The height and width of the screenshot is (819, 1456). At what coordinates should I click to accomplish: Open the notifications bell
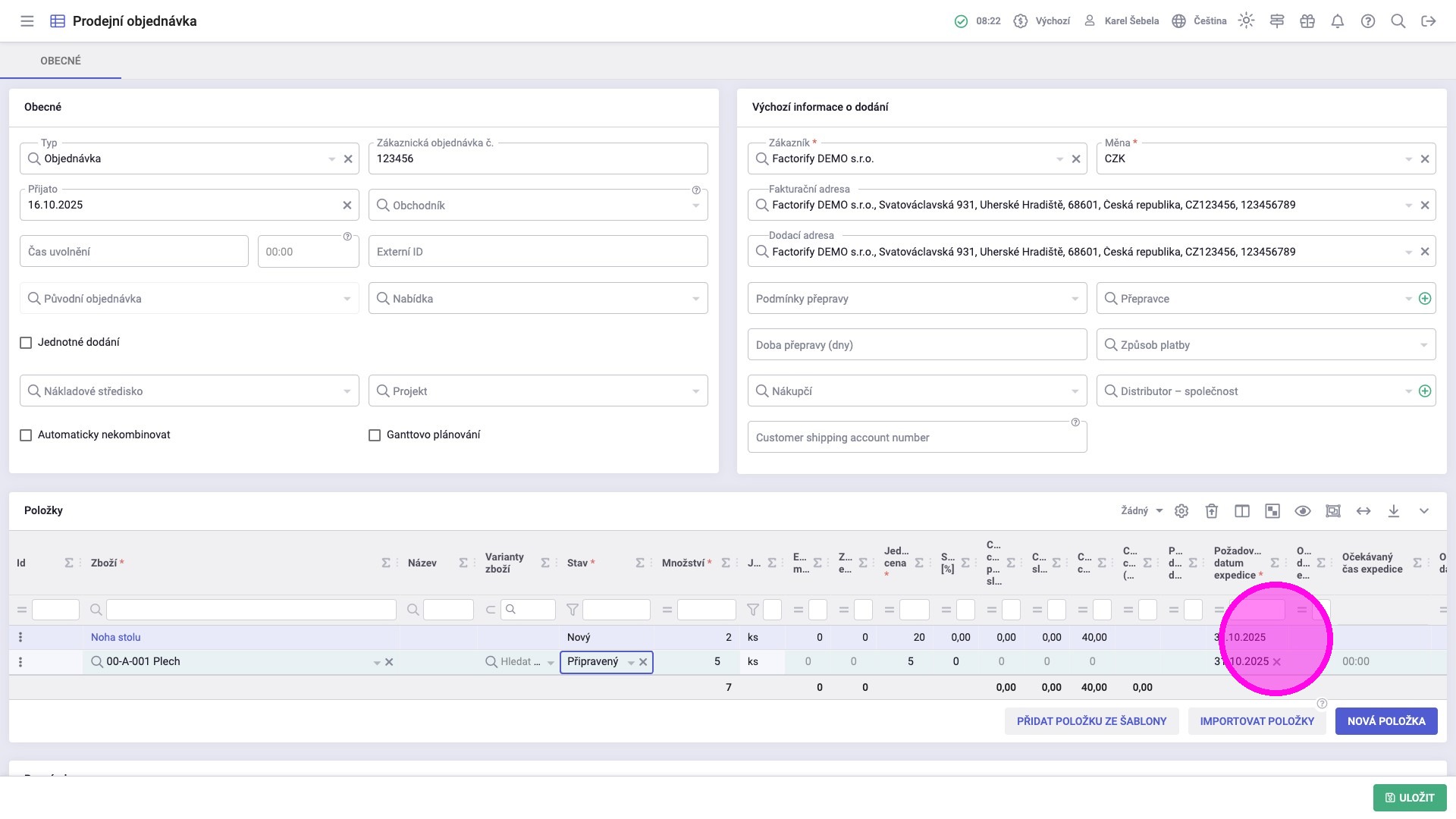tap(1338, 21)
